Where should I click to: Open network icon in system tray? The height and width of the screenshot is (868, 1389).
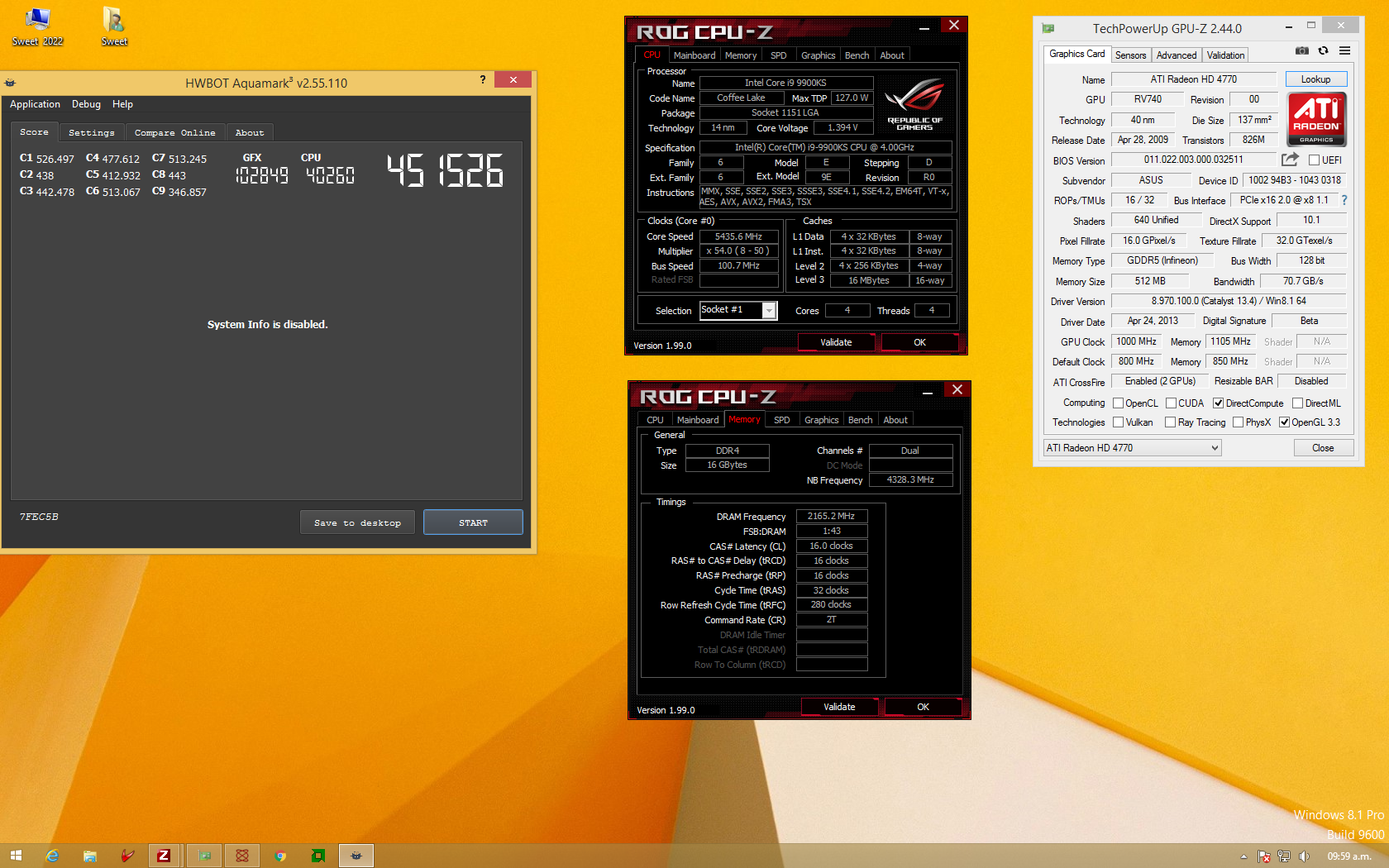click(1284, 856)
